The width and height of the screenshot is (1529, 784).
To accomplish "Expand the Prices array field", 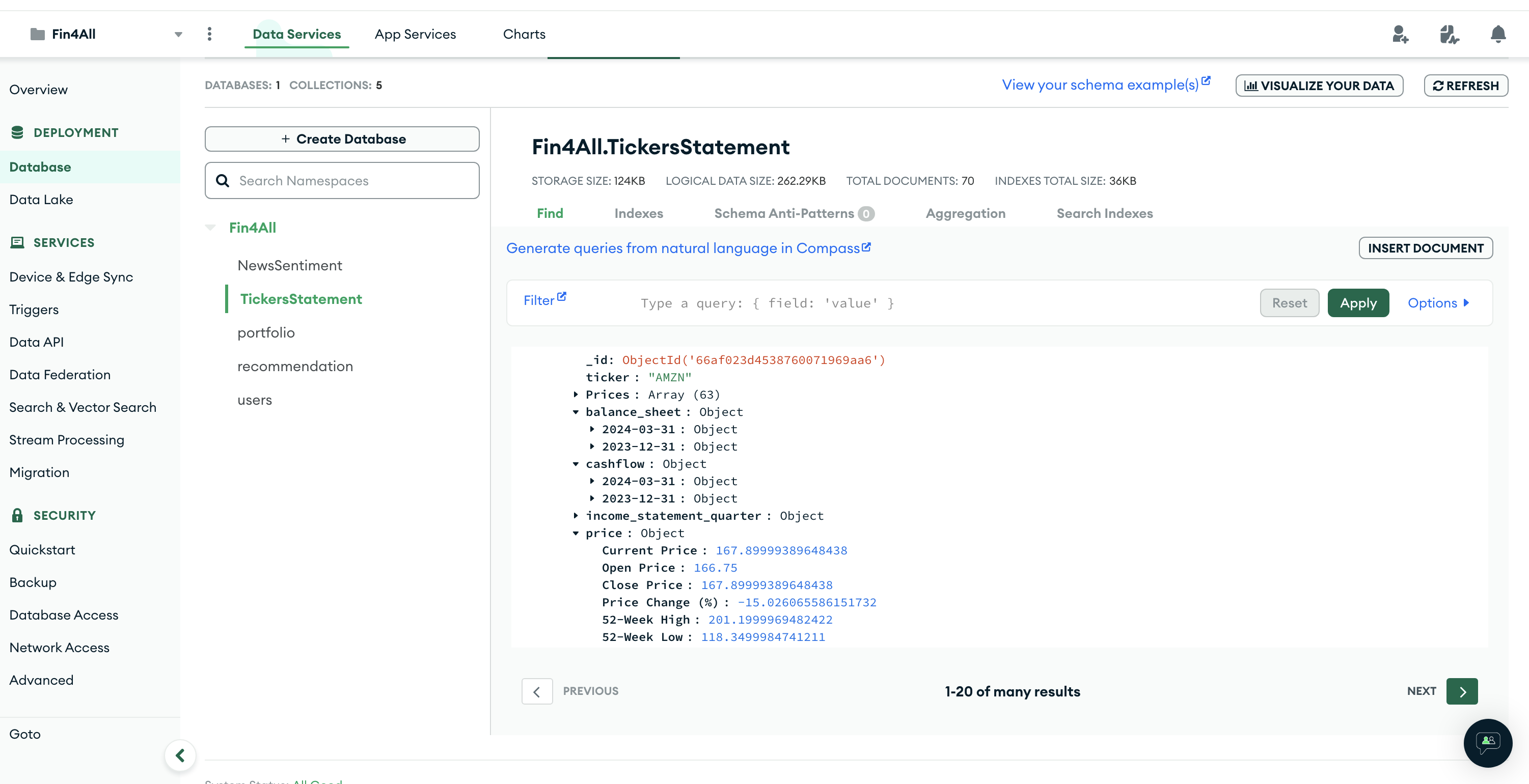I will click(x=576, y=395).
